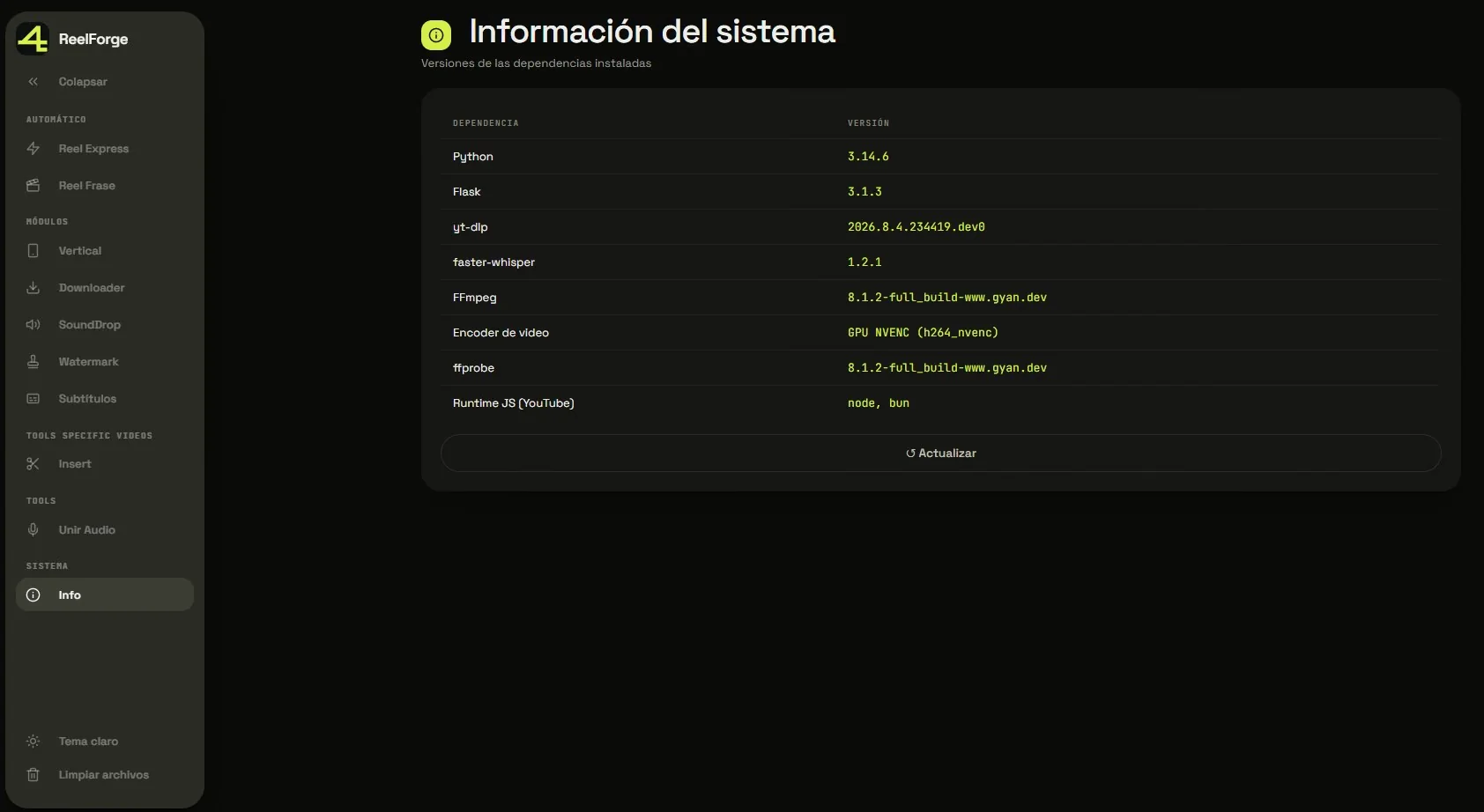Click the Colapsar text label

click(83, 82)
